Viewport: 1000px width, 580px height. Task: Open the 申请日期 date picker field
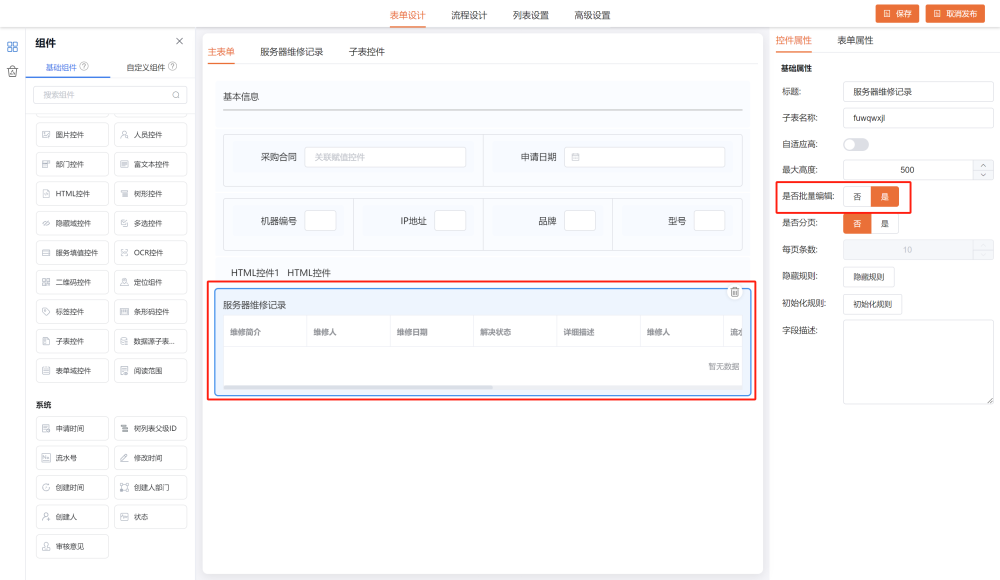pos(644,157)
